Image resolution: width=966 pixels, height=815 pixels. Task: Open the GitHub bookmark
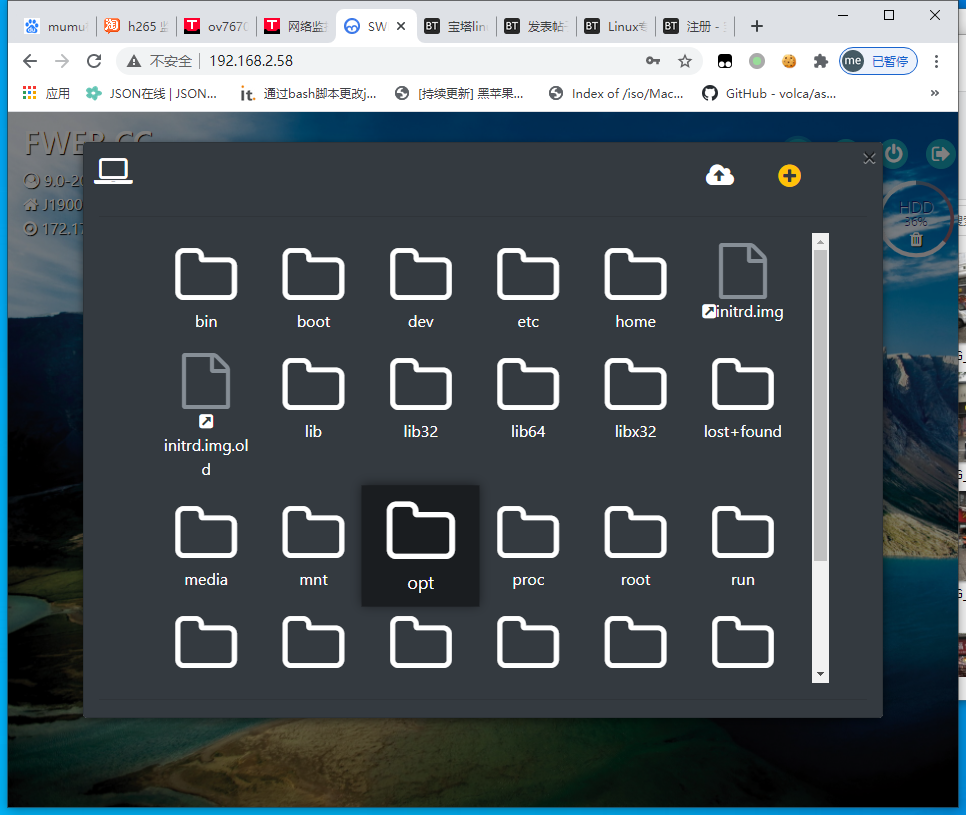(768, 93)
